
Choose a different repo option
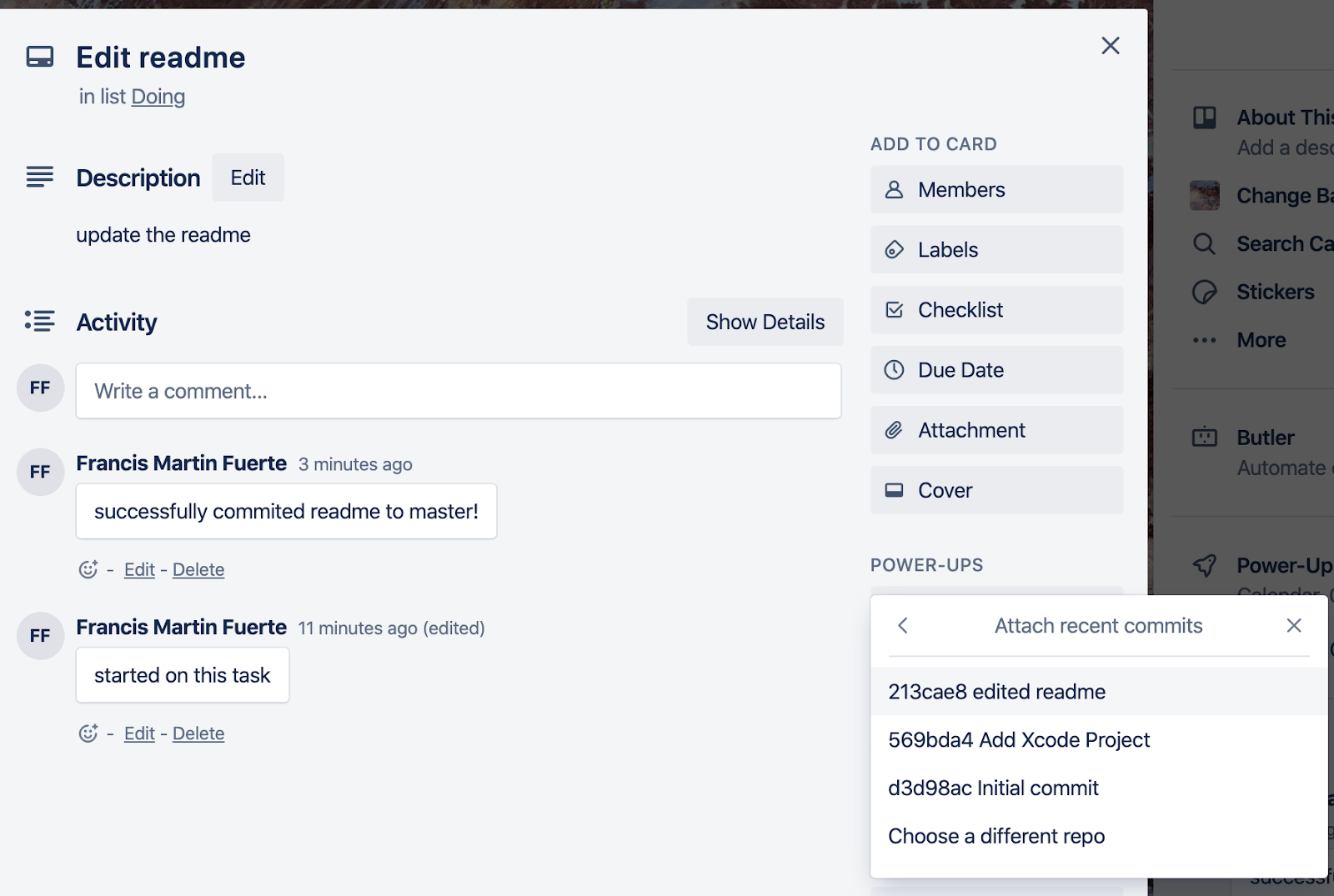click(996, 837)
